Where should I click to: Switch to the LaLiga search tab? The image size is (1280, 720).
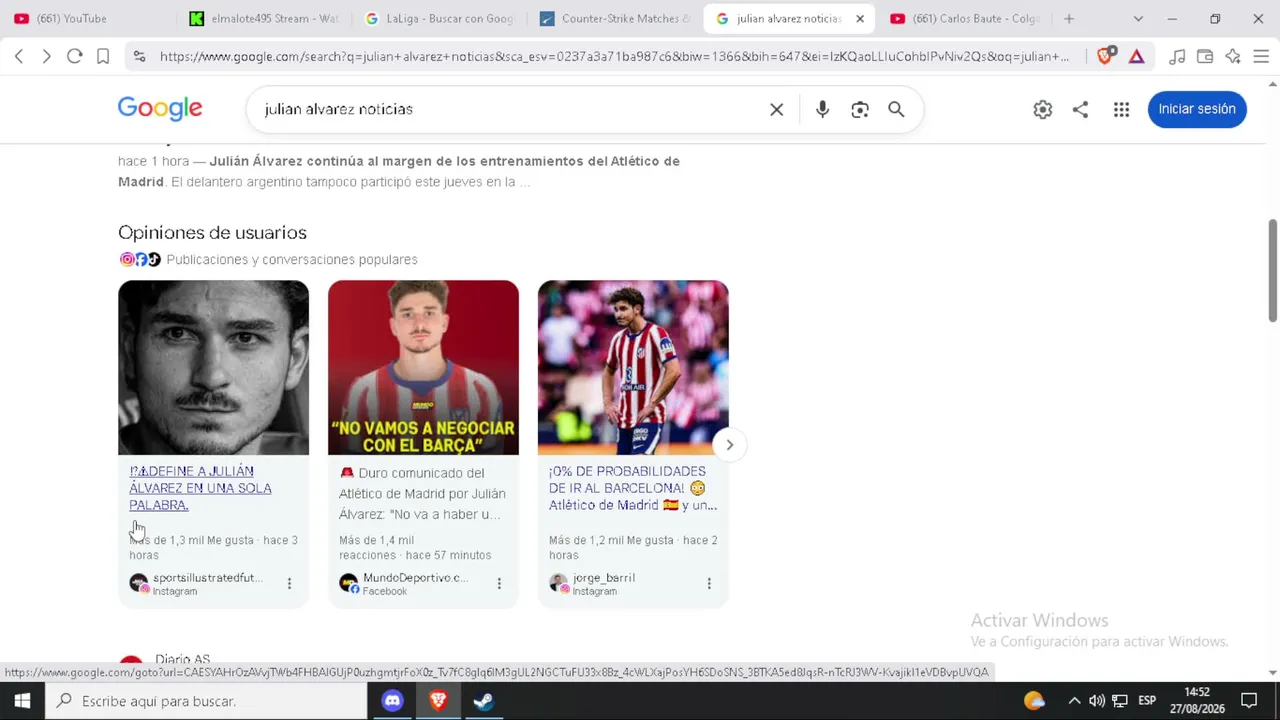click(x=441, y=19)
